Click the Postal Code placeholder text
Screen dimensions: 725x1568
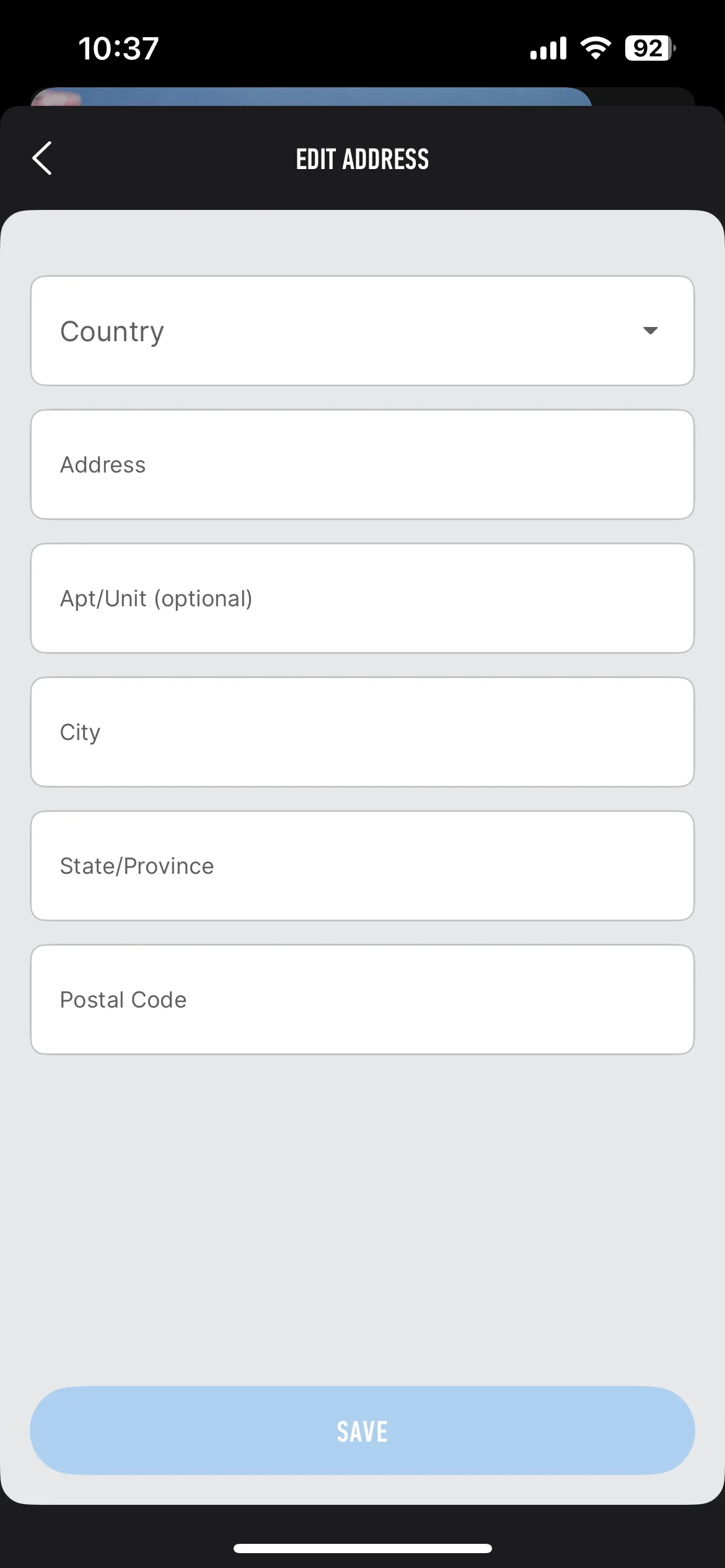point(123,1000)
